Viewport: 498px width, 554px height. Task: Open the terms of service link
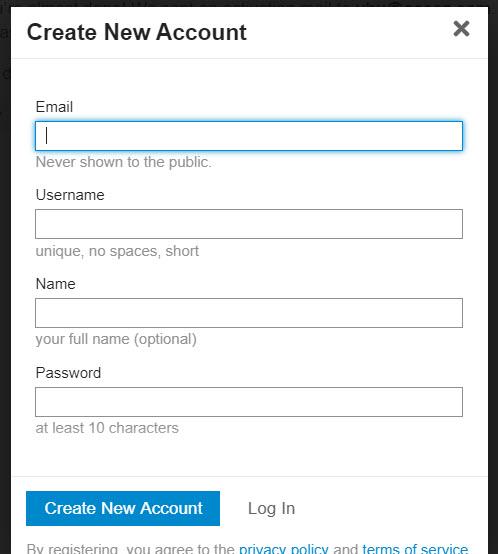pyautogui.click(x=415, y=549)
